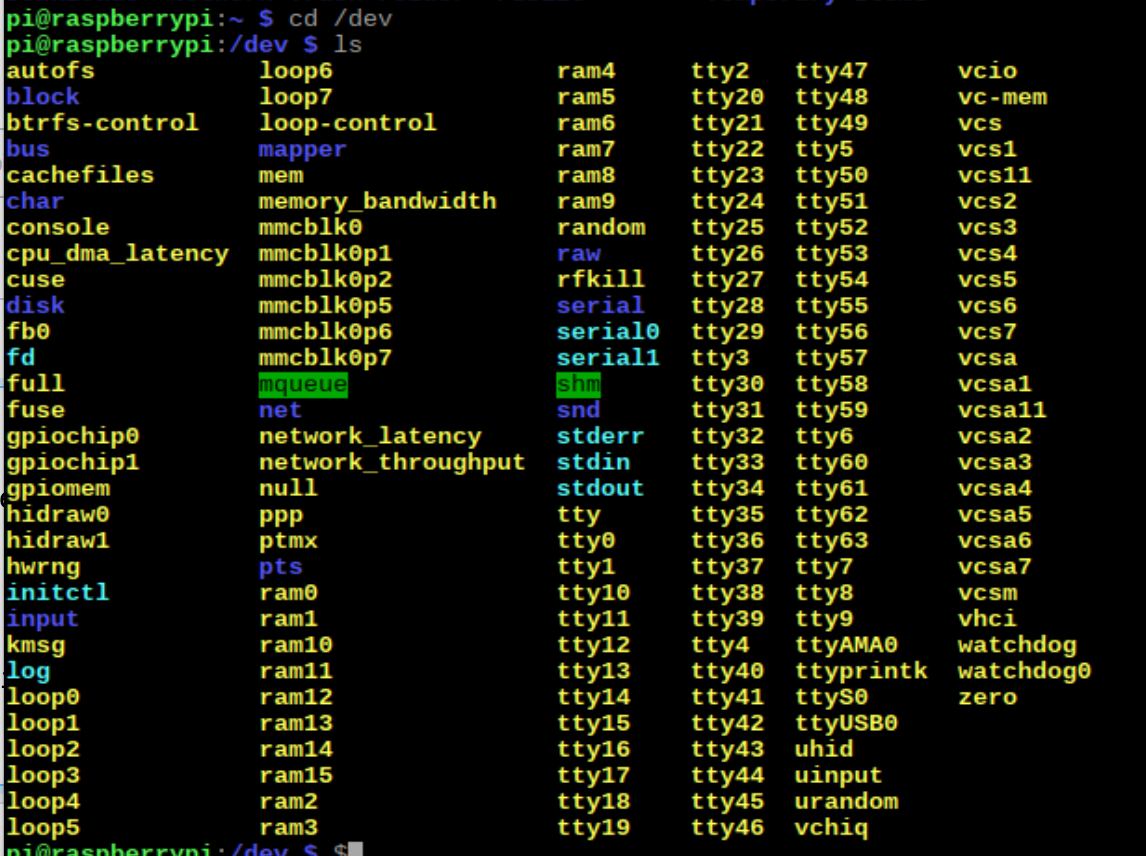The image size is (1146, 856).
Task: Click the blue 'mapper' directory
Action: point(303,149)
